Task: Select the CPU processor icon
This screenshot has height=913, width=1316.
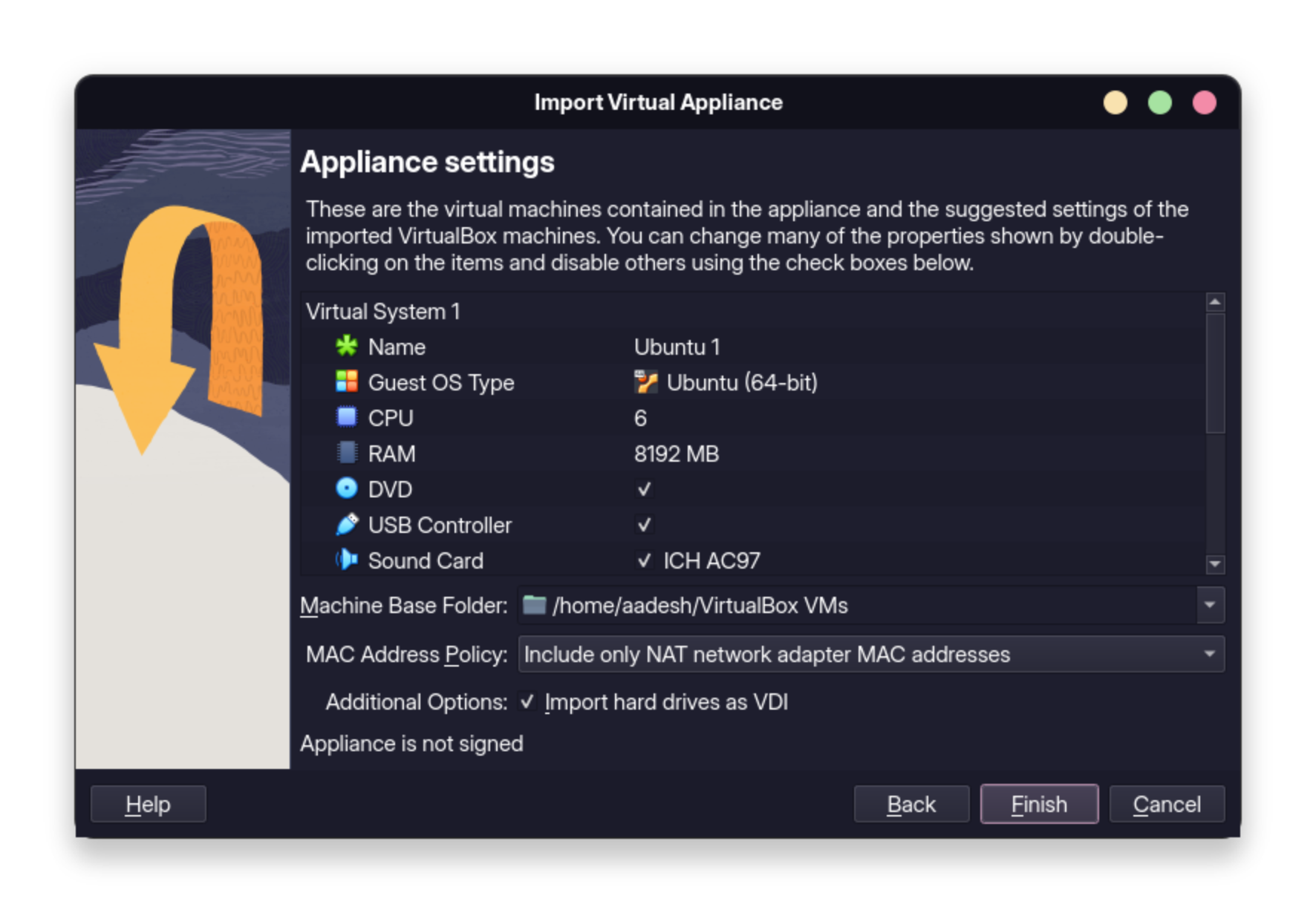Action: tap(346, 417)
